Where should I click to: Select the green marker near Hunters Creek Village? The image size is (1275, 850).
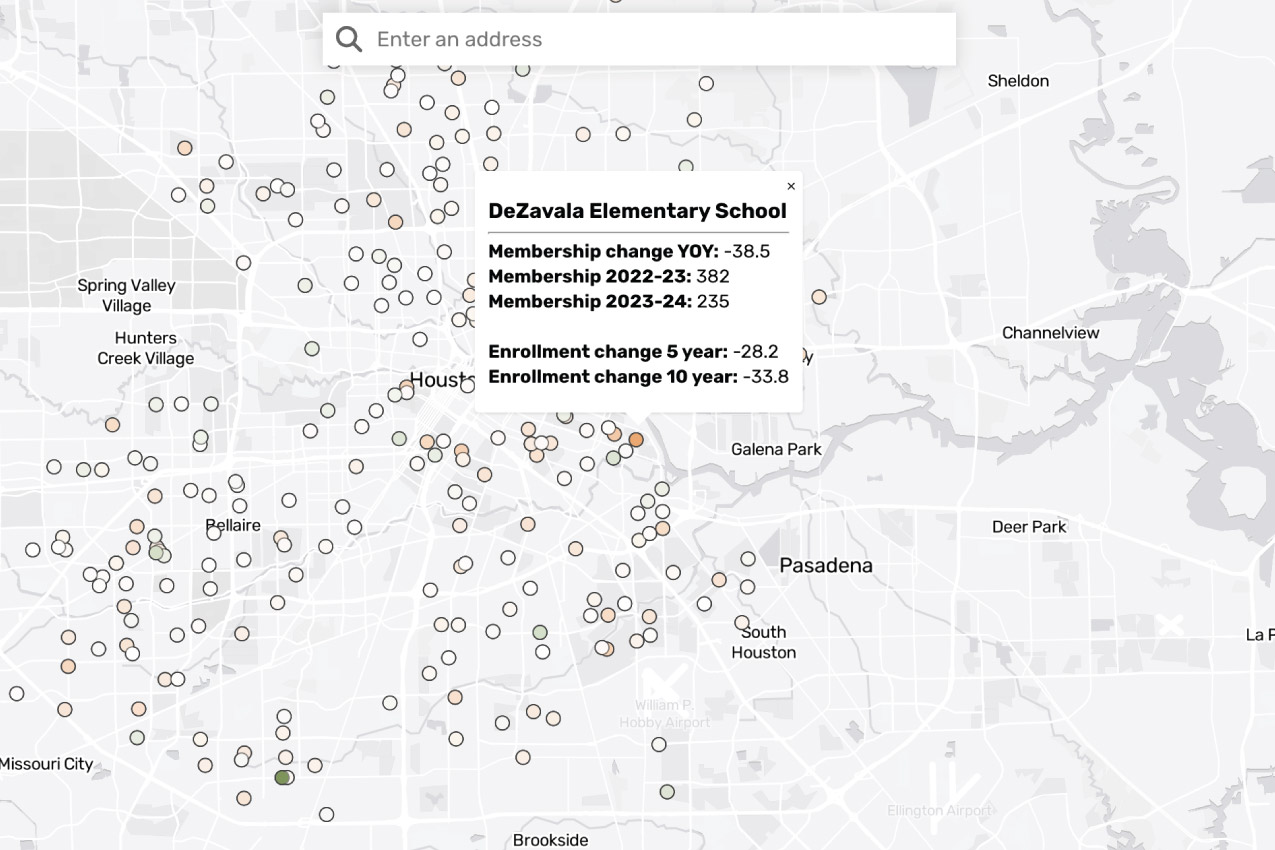[311, 346]
